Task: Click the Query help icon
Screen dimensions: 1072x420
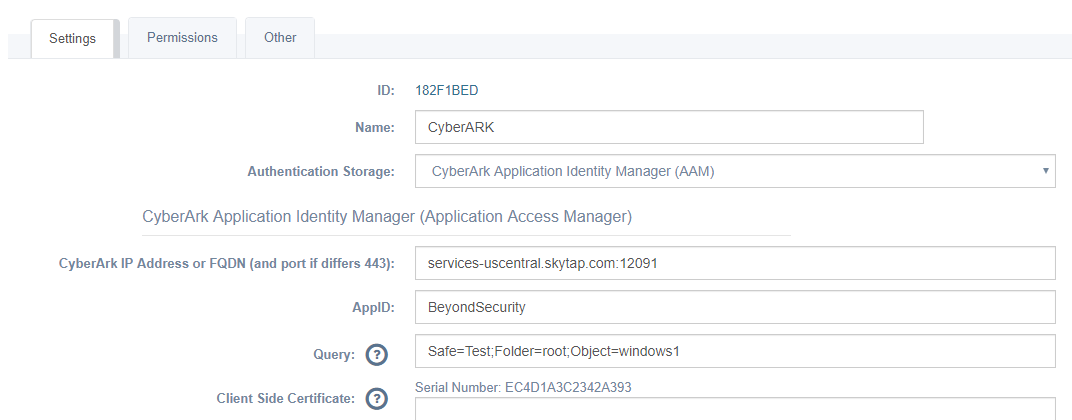Action: pyautogui.click(x=377, y=355)
